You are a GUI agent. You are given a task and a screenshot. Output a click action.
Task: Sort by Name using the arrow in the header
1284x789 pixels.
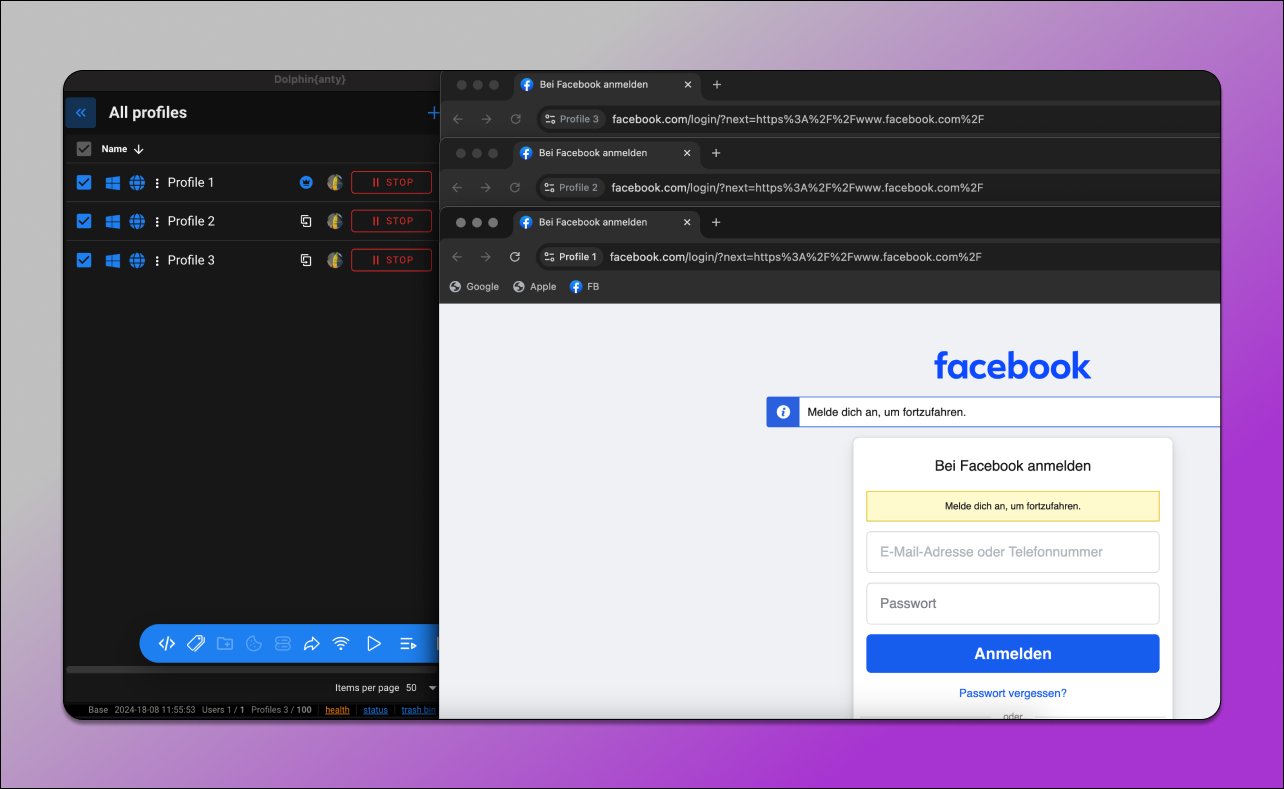(139, 149)
